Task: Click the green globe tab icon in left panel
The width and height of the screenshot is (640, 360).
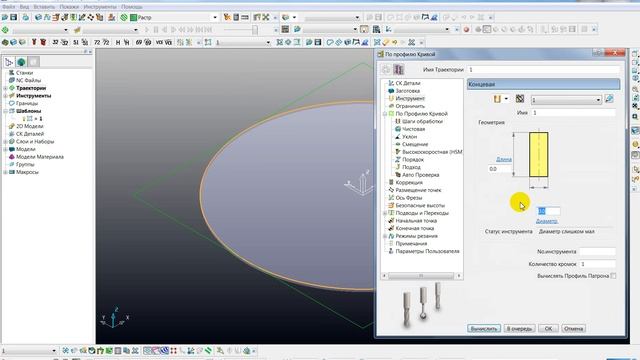Action: pos(21,62)
